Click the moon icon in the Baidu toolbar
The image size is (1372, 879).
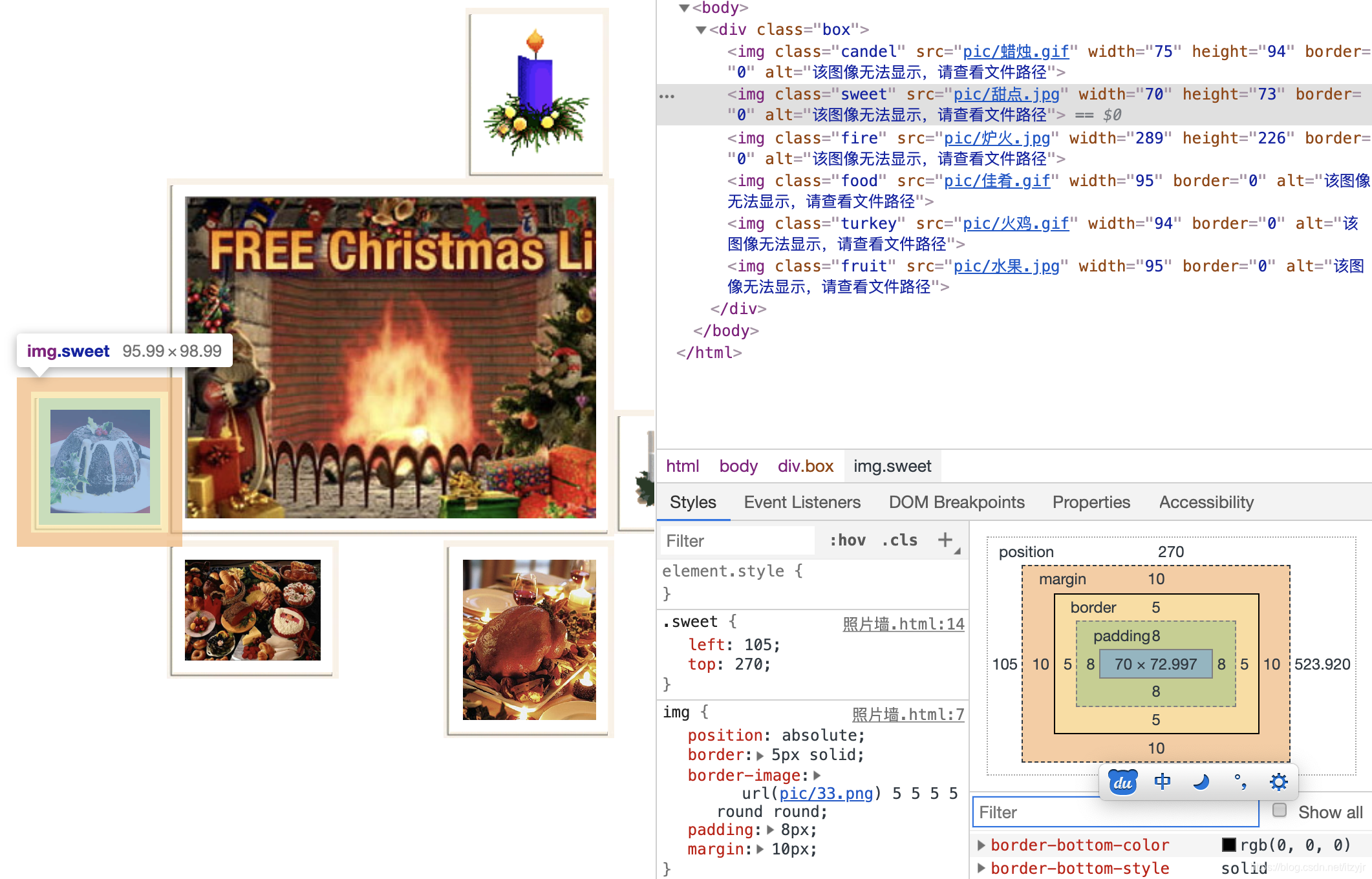pyautogui.click(x=1201, y=782)
